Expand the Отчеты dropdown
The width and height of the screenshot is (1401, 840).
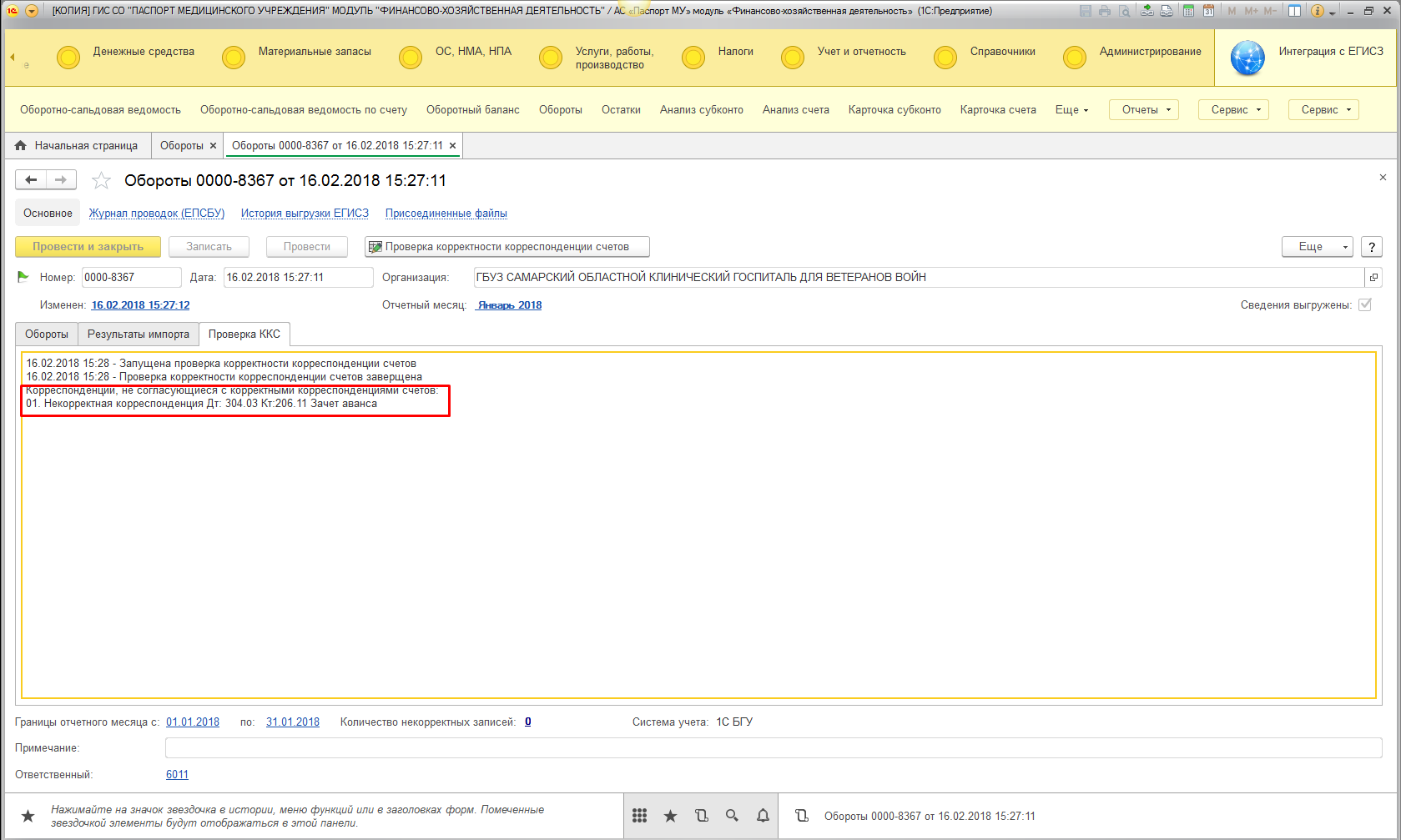[1143, 110]
